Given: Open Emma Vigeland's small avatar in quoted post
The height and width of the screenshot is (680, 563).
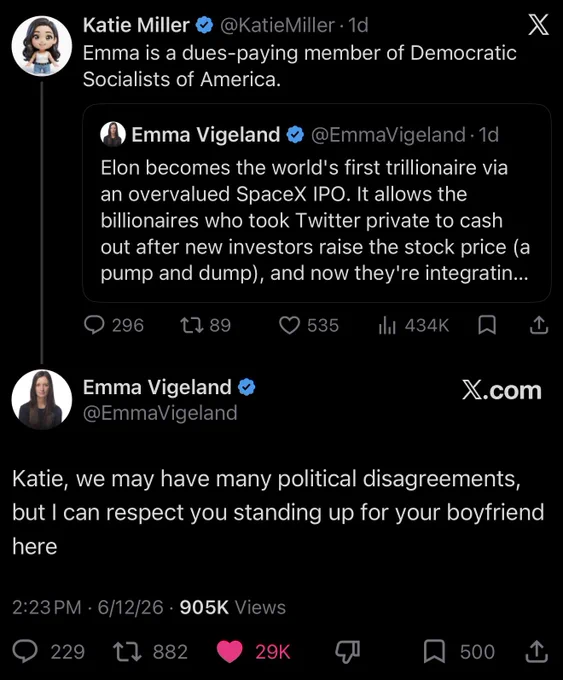Looking at the screenshot, I should [x=113, y=134].
